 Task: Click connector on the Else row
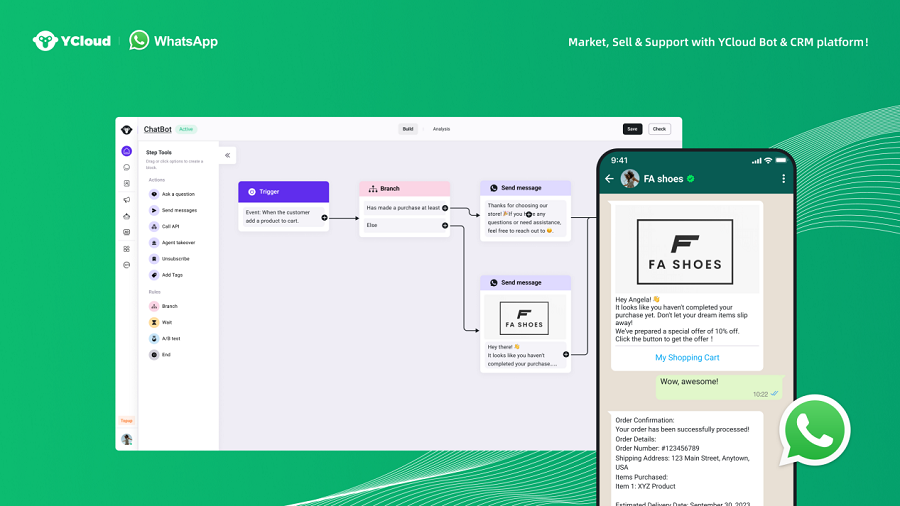tap(445, 225)
